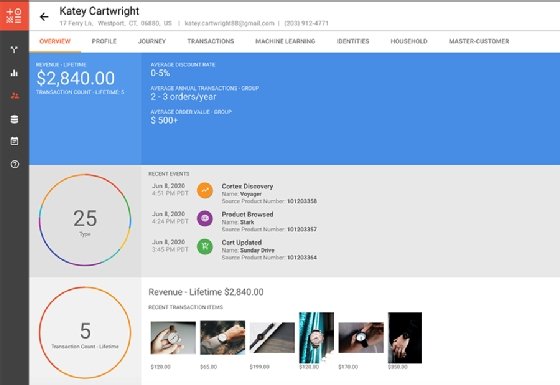Go back using the left arrow

(x=44, y=17)
